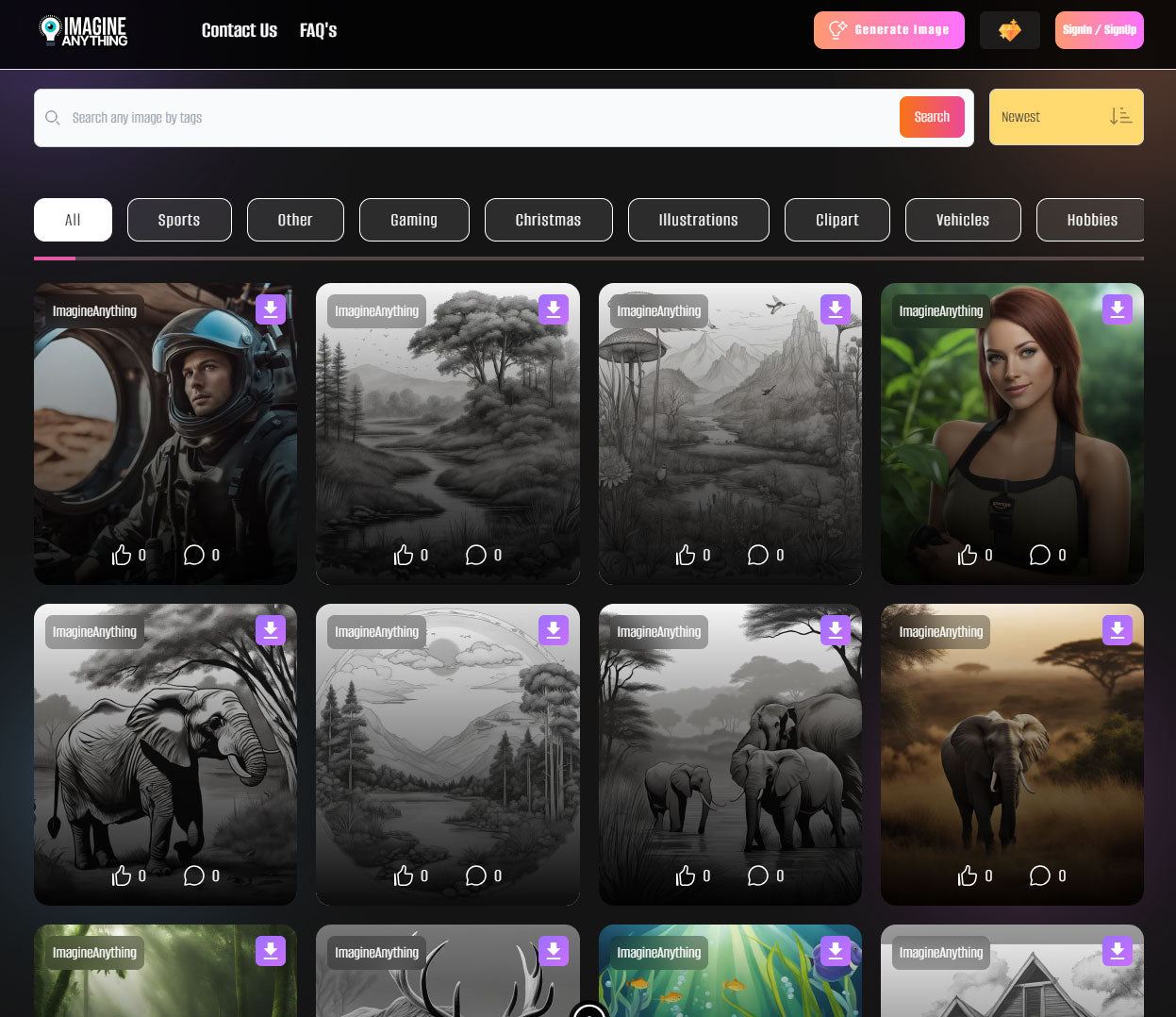This screenshot has height=1017, width=1176.
Task: Open the elephant family in water thumbnail
Action: click(730, 755)
